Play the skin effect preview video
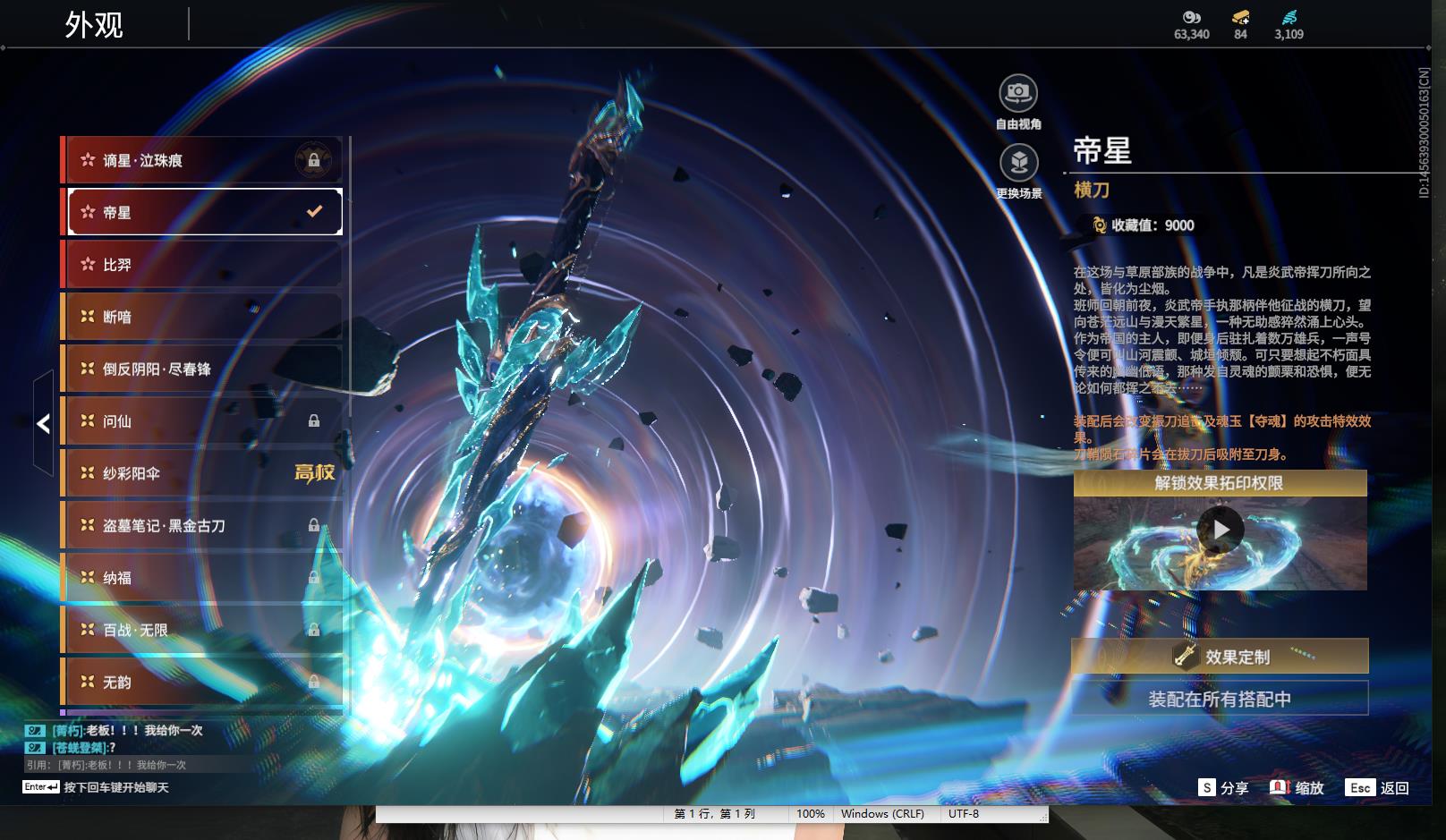Screen dimensions: 1446x840 click(1221, 530)
